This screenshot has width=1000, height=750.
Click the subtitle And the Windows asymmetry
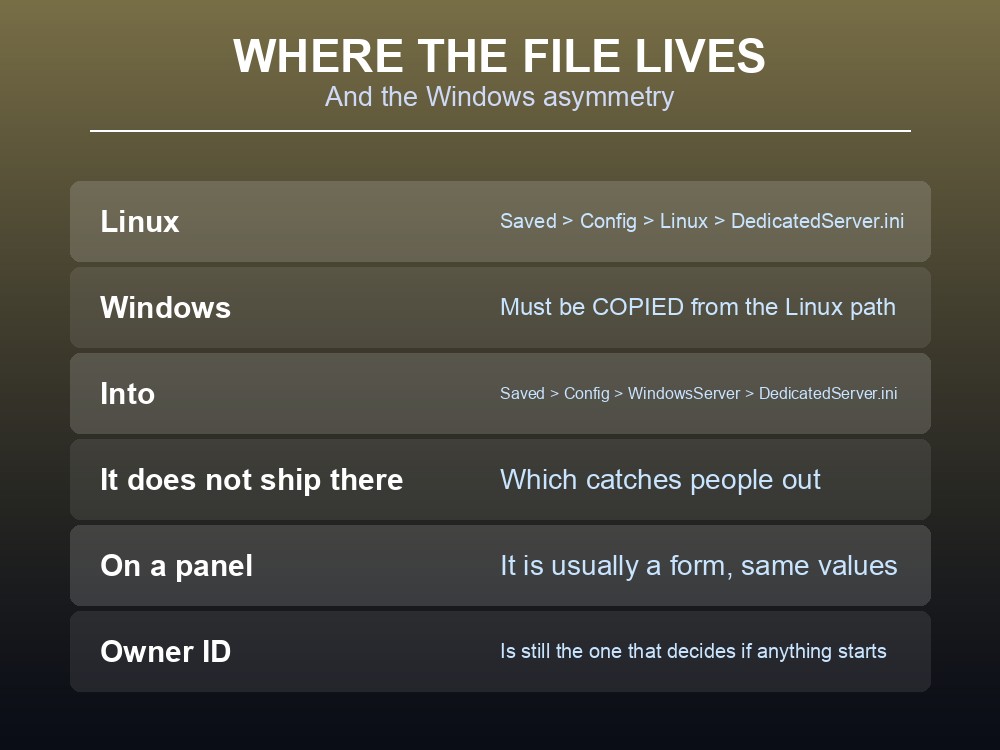(499, 97)
